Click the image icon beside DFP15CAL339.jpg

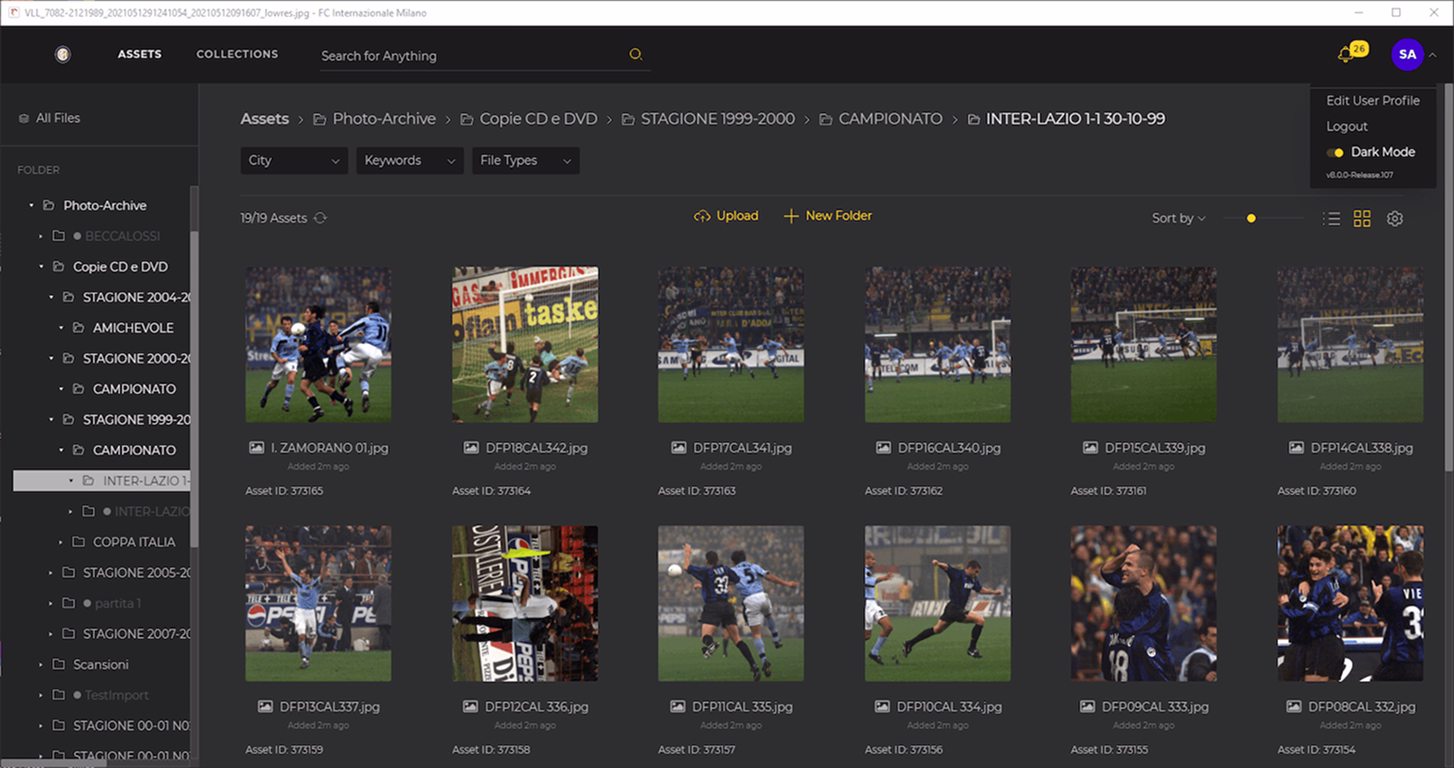click(1090, 448)
